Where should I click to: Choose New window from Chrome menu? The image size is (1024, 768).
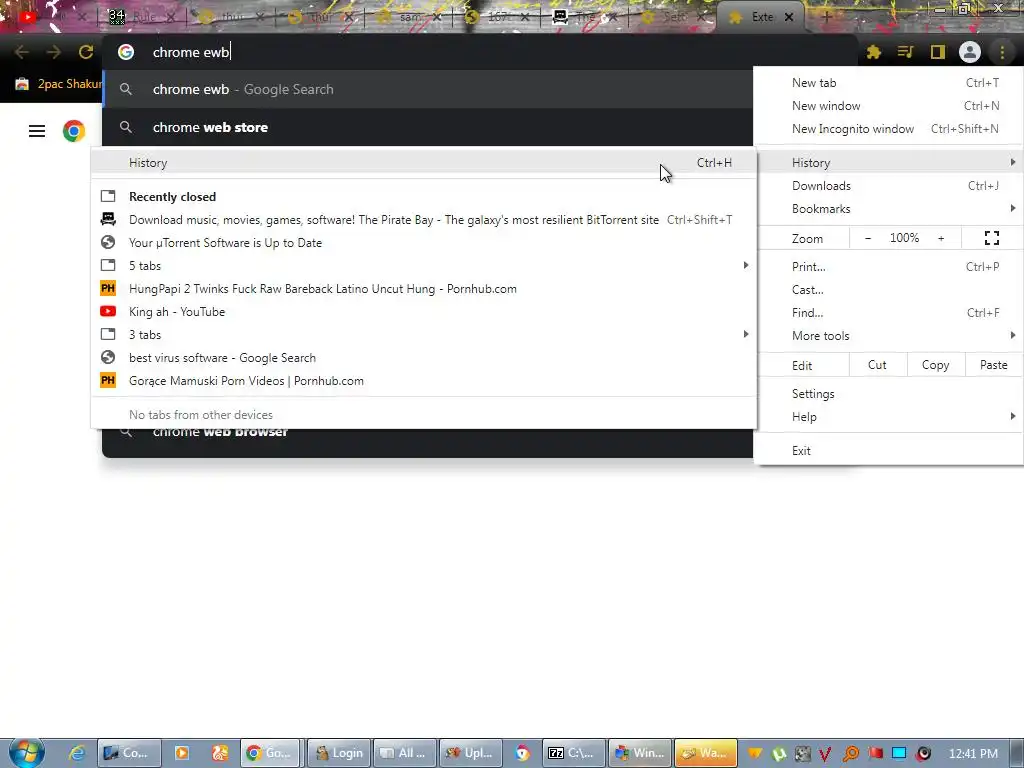click(888, 106)
